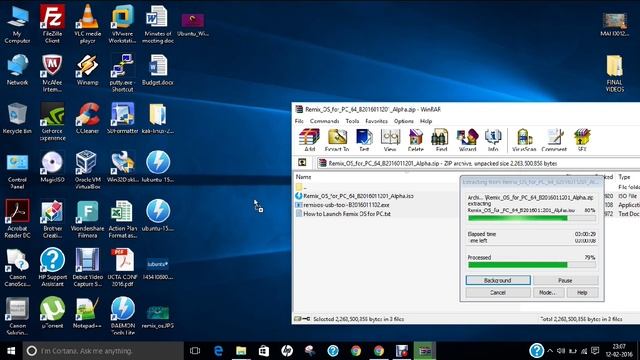Click the Comment toolbar icon

click(554, 140)
